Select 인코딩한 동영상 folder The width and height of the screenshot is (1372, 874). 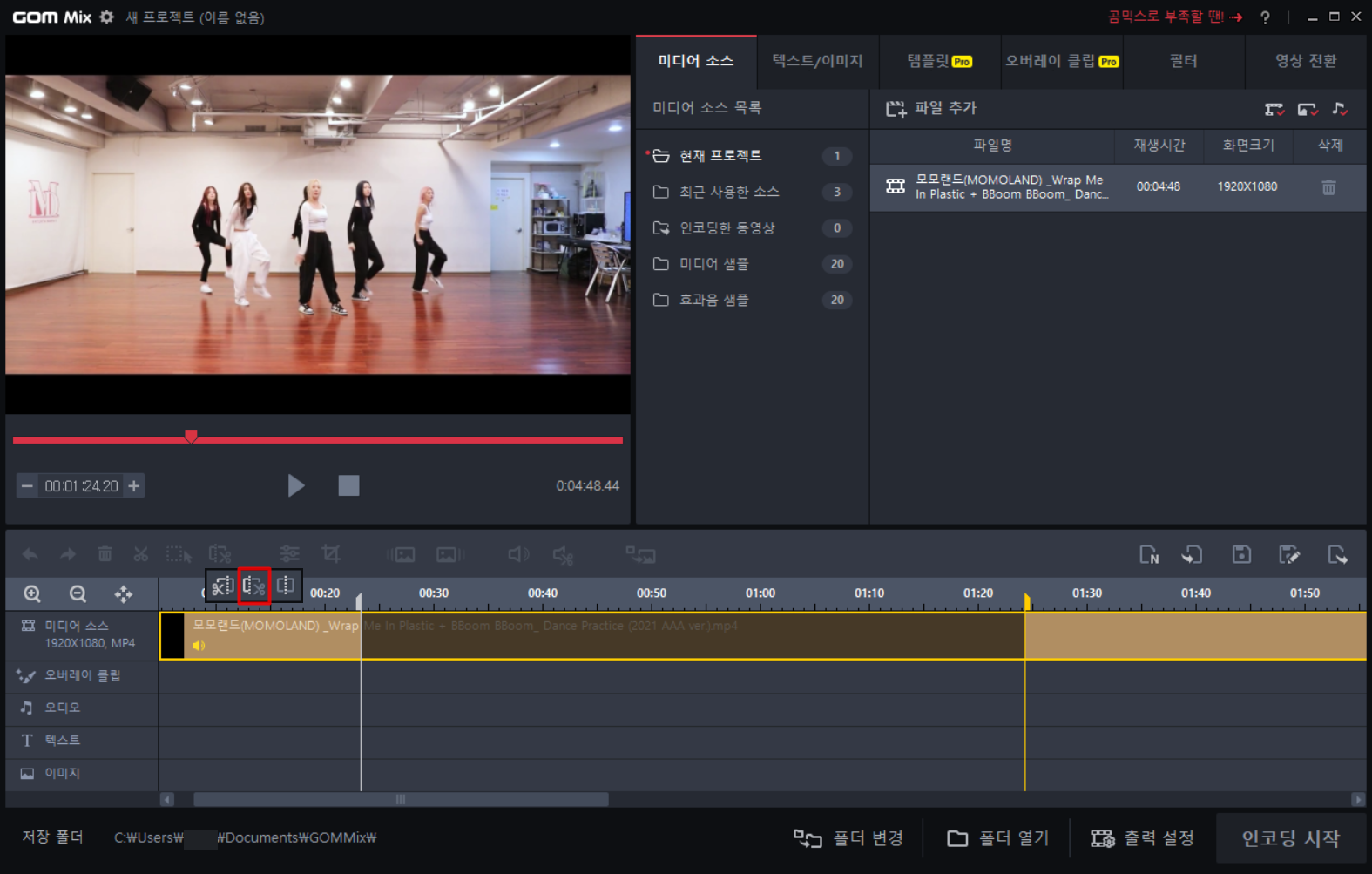tap(752, 227)
